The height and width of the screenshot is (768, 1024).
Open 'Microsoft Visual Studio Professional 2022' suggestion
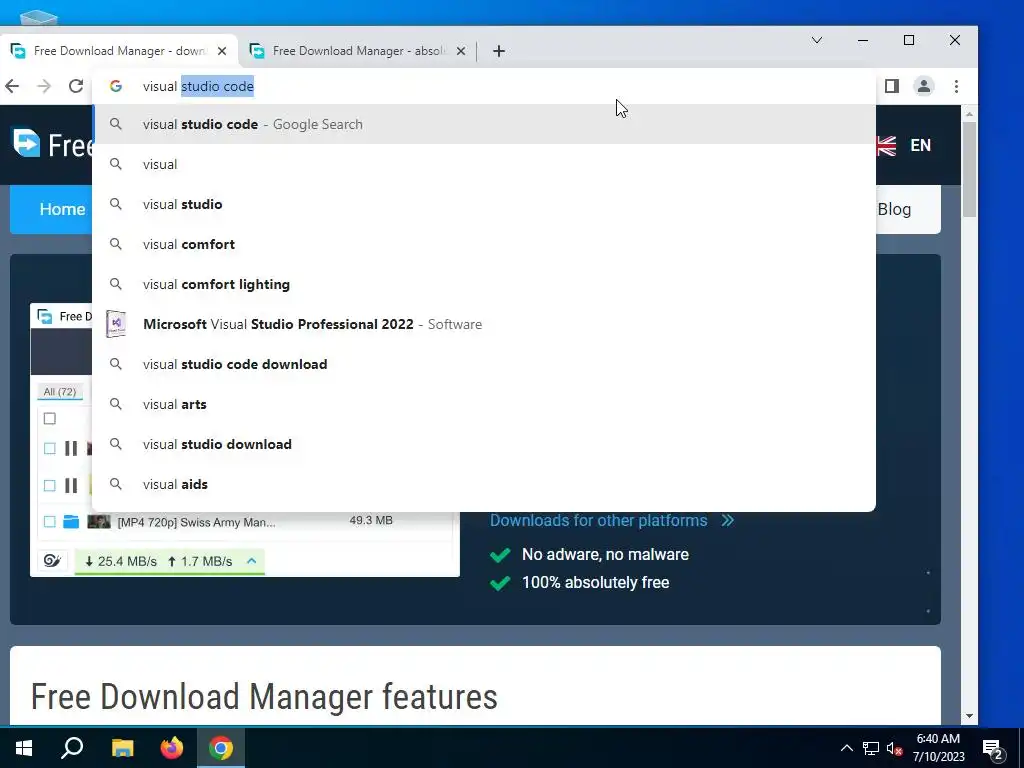[484, 325]
